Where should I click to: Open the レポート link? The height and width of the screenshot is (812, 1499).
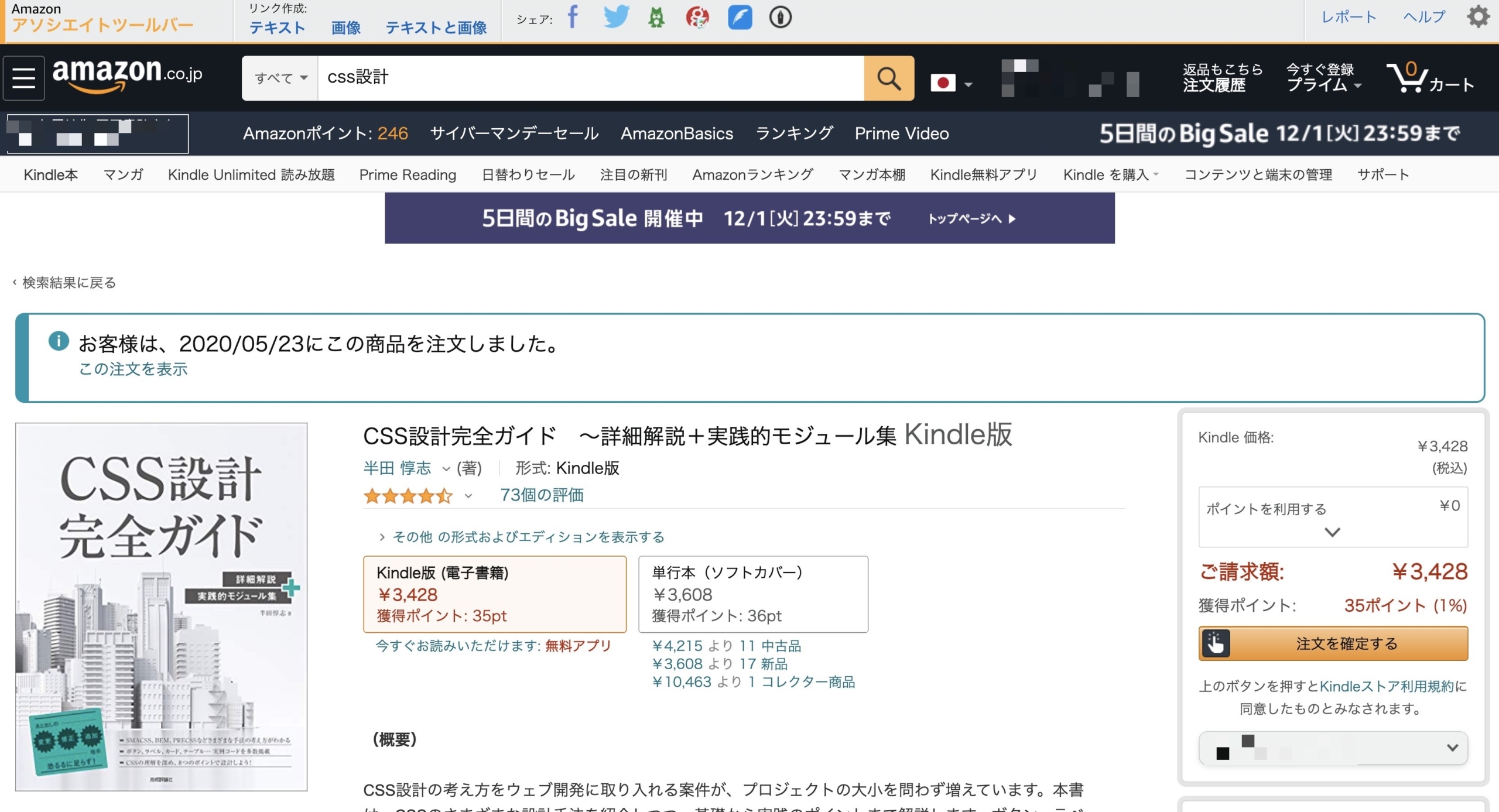(1349, 17)
